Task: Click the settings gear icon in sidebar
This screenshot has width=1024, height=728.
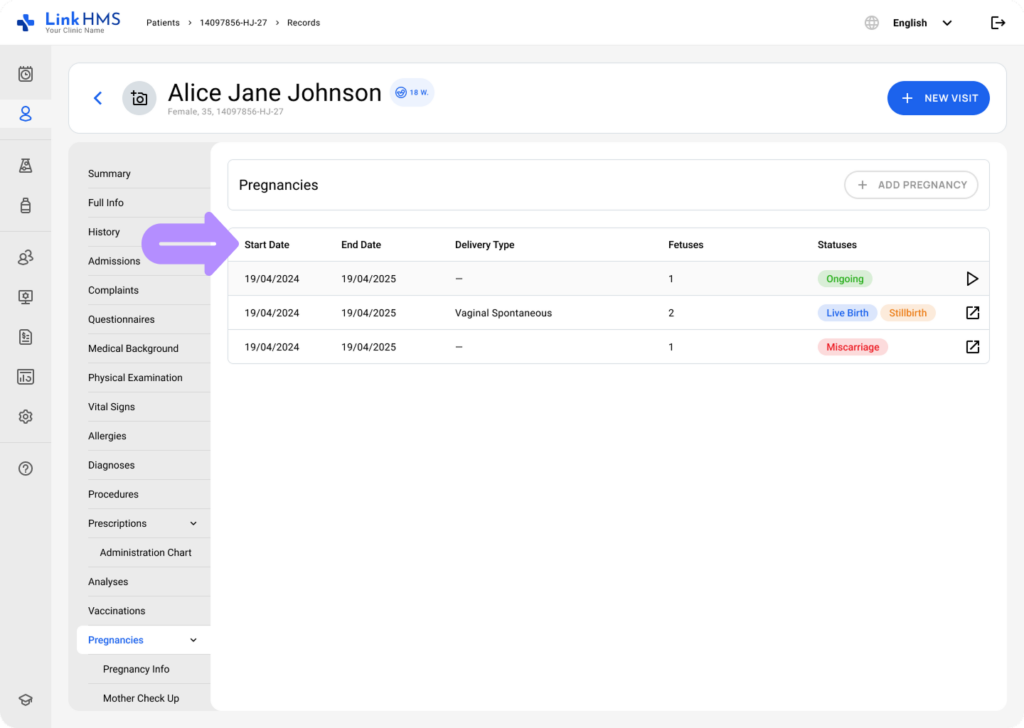Action: 26,417
